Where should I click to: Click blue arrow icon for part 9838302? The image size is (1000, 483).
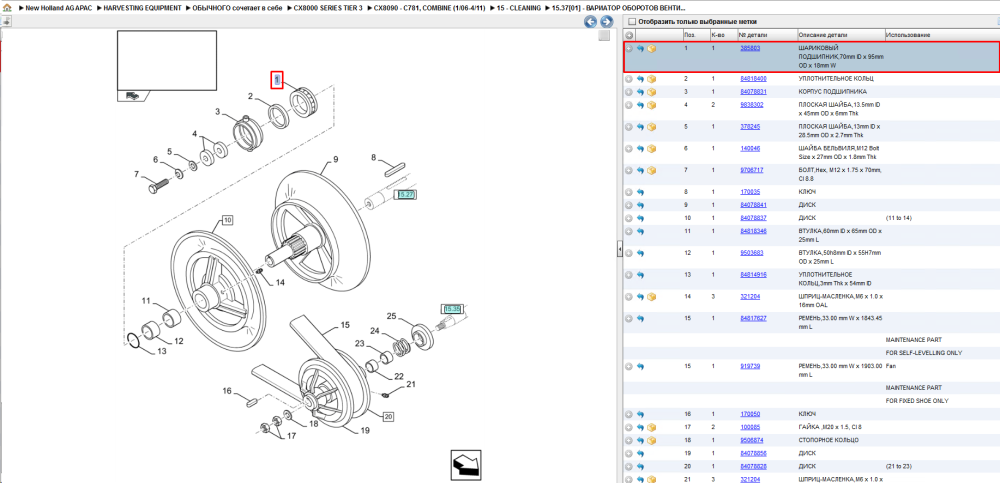(640, 105)
